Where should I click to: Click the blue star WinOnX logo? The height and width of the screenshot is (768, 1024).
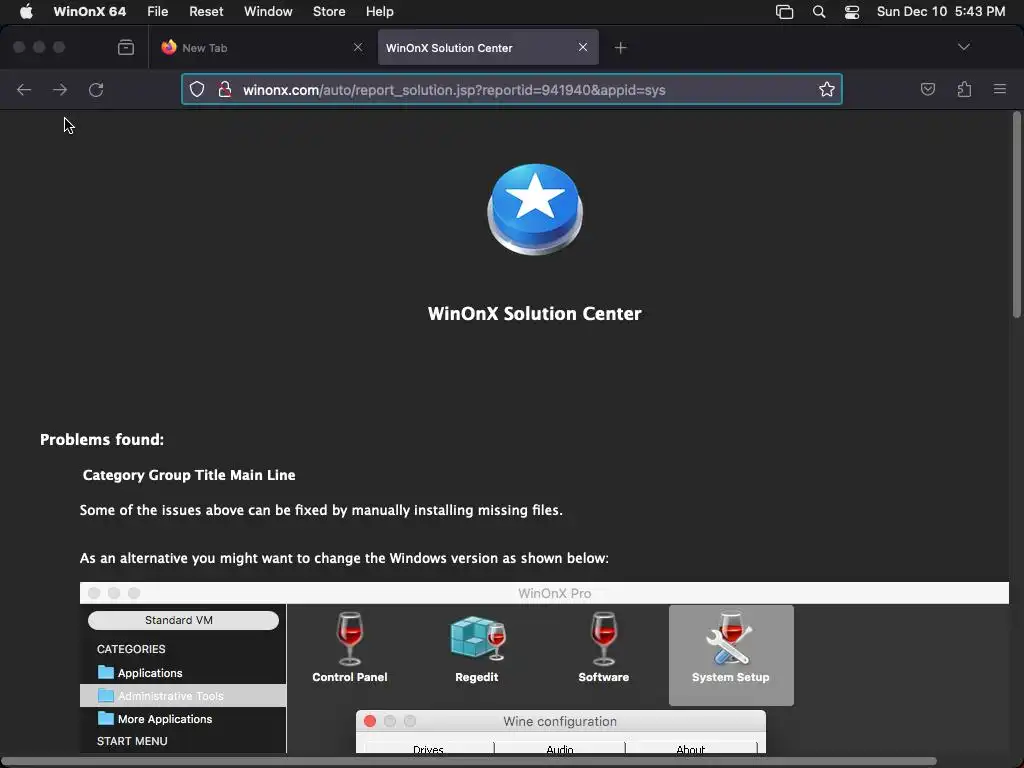[x=535, y=209]
